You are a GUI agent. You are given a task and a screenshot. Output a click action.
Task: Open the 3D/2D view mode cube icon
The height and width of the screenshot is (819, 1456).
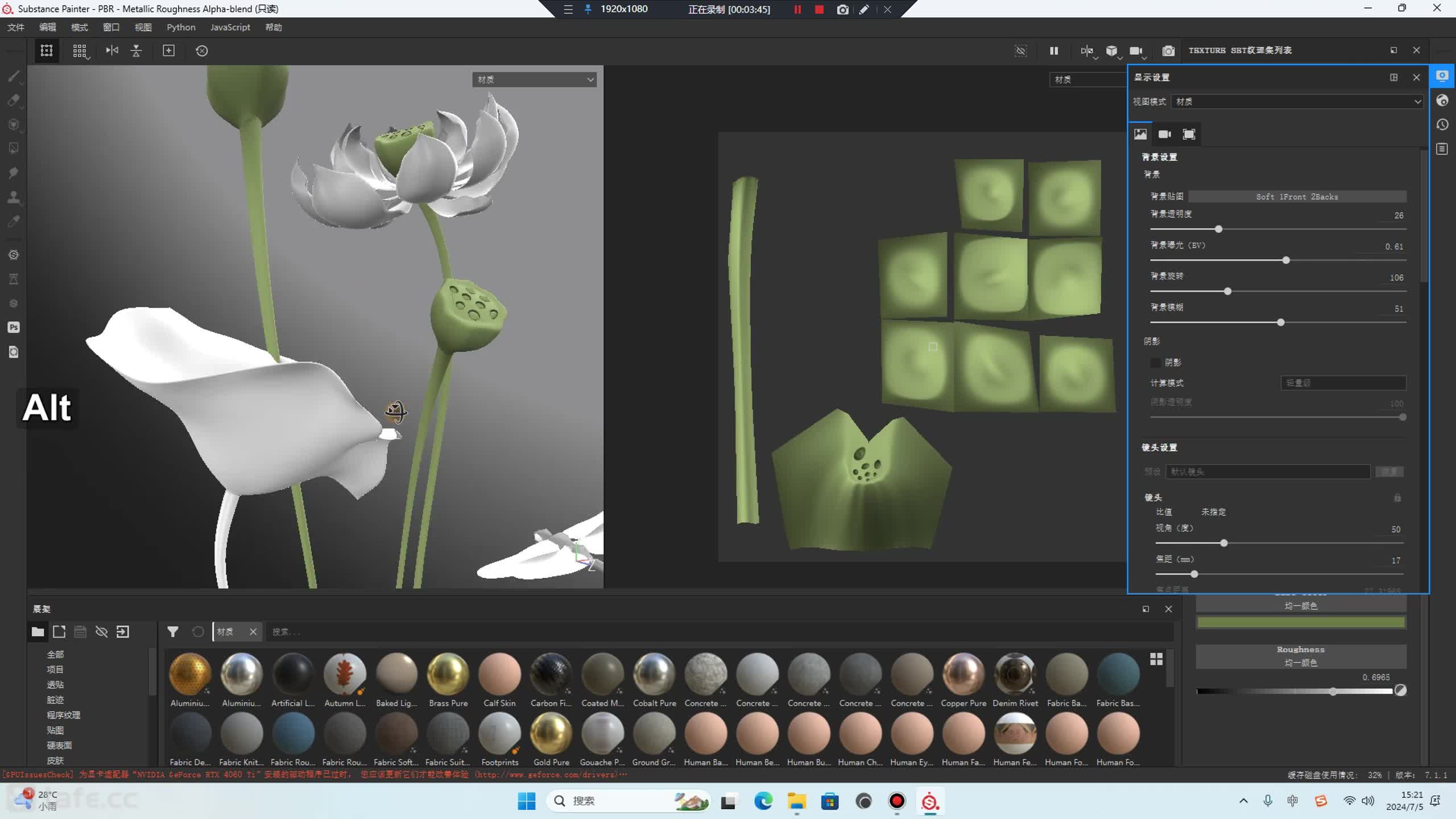click(x=1112, y=51)
